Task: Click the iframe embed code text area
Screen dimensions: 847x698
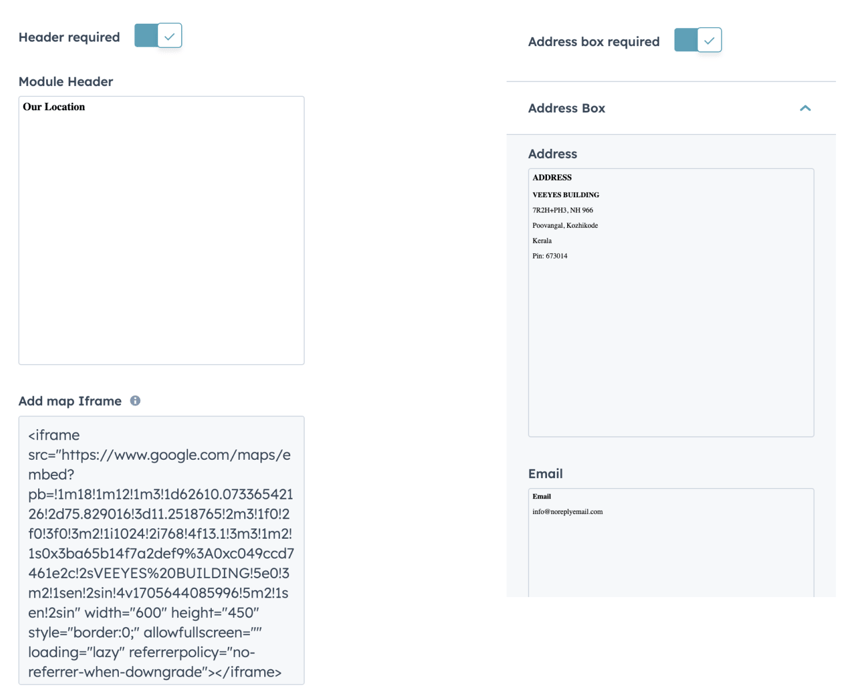Action: 161,552
